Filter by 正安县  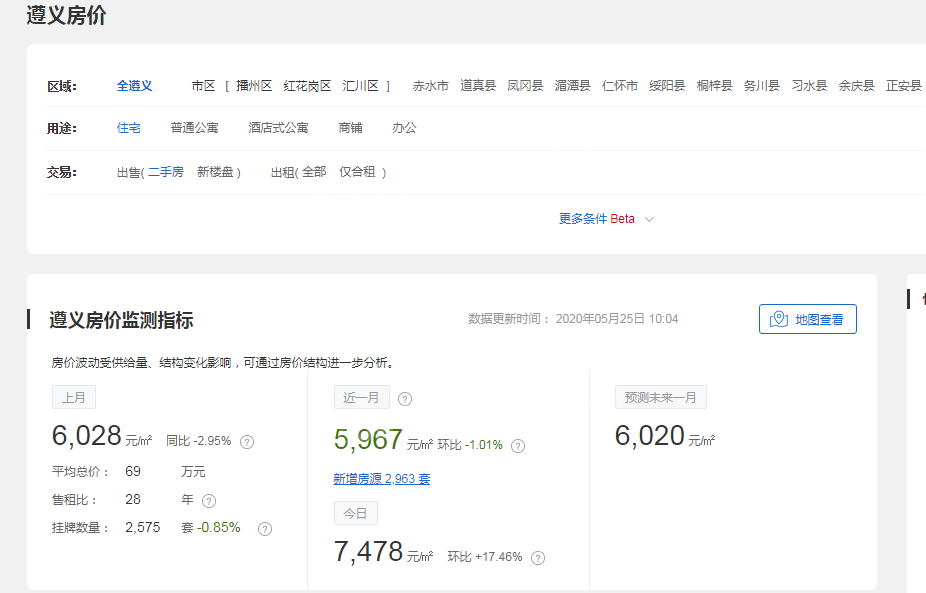pos(904,86)
